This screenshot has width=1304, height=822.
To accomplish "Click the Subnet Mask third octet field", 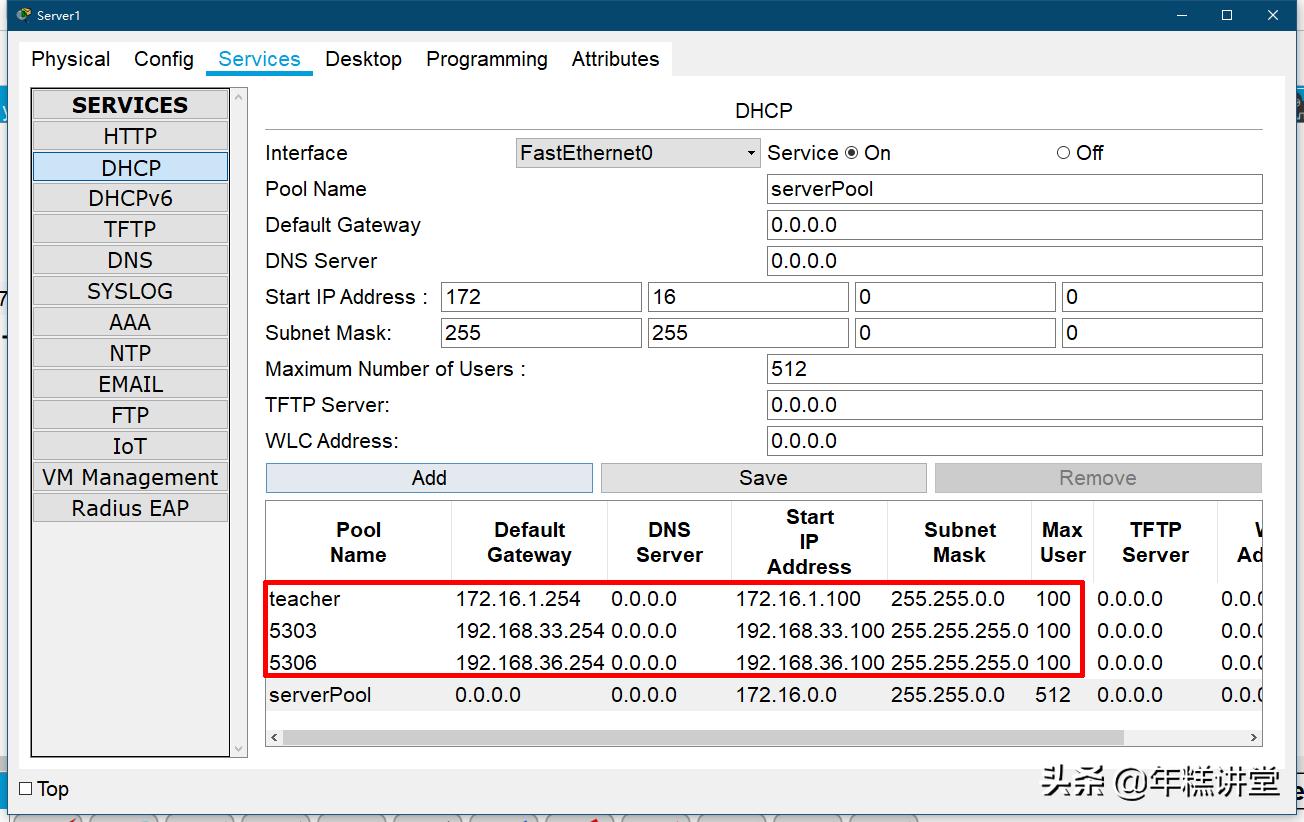I will tap(955, 333).
